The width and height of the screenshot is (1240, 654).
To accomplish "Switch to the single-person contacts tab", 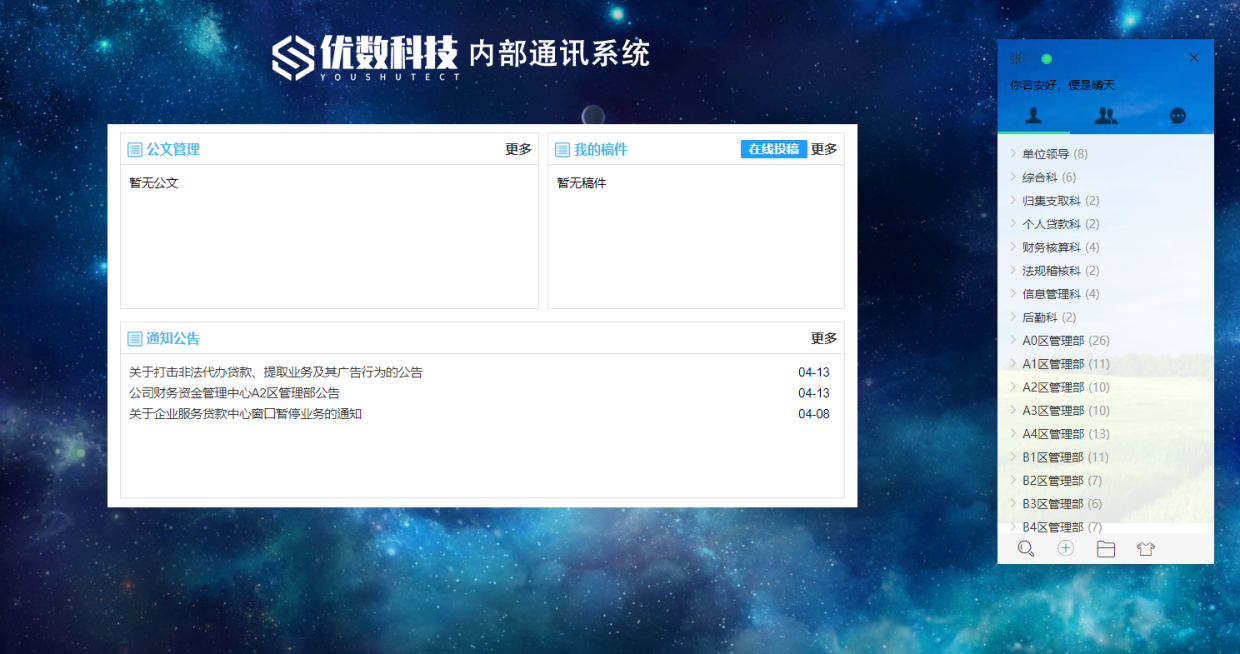I will click(1033, 116).
